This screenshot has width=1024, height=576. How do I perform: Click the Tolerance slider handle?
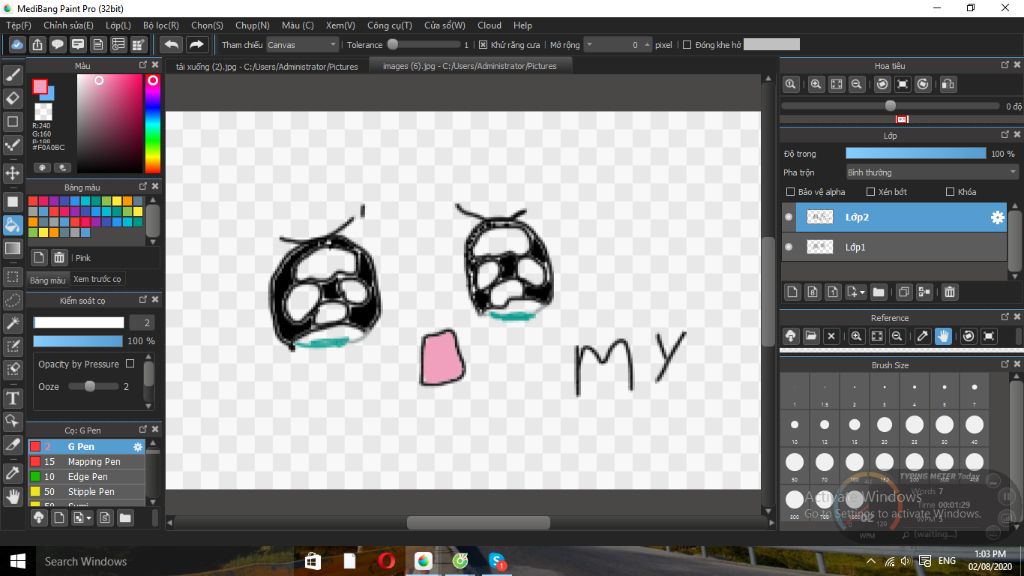pos(392,44)
